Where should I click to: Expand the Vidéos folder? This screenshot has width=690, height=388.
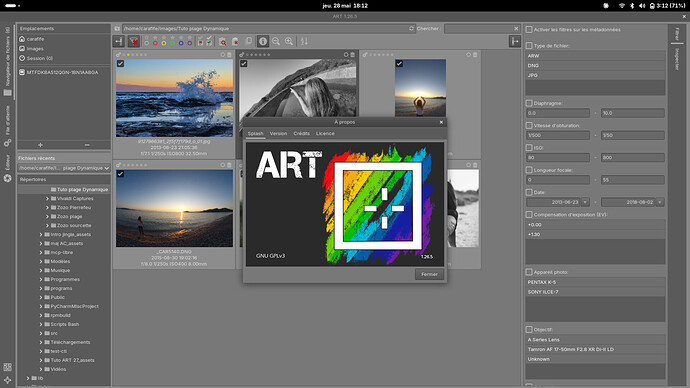tap(41, 369)
